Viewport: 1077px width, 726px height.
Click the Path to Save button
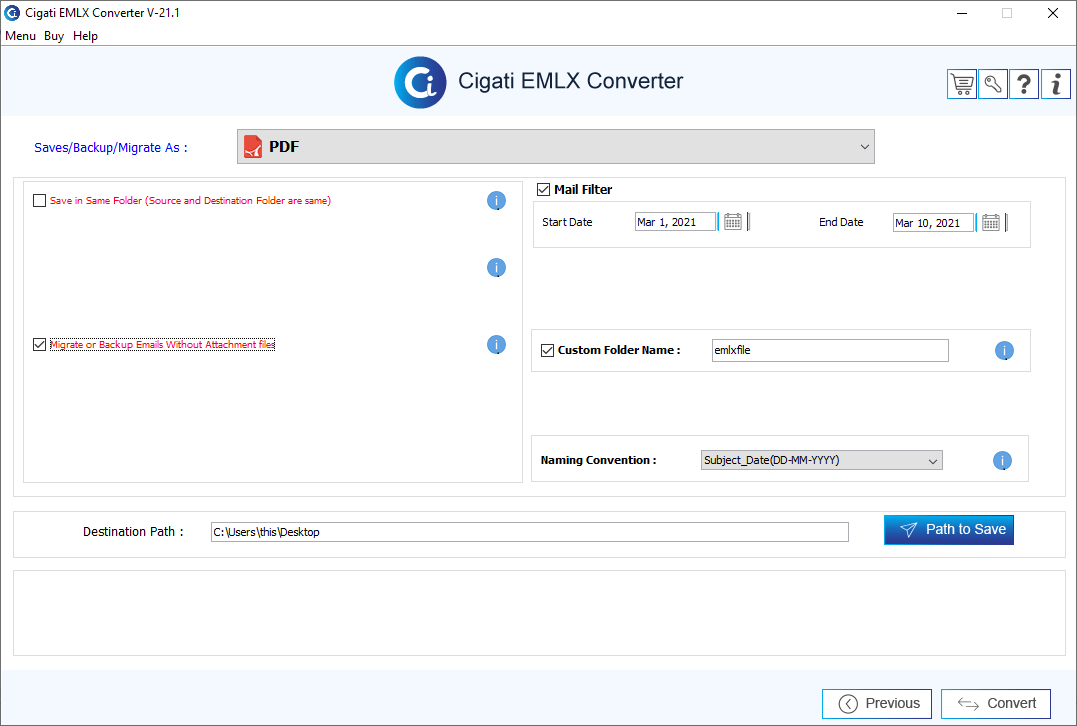click(x=949, y=530)
